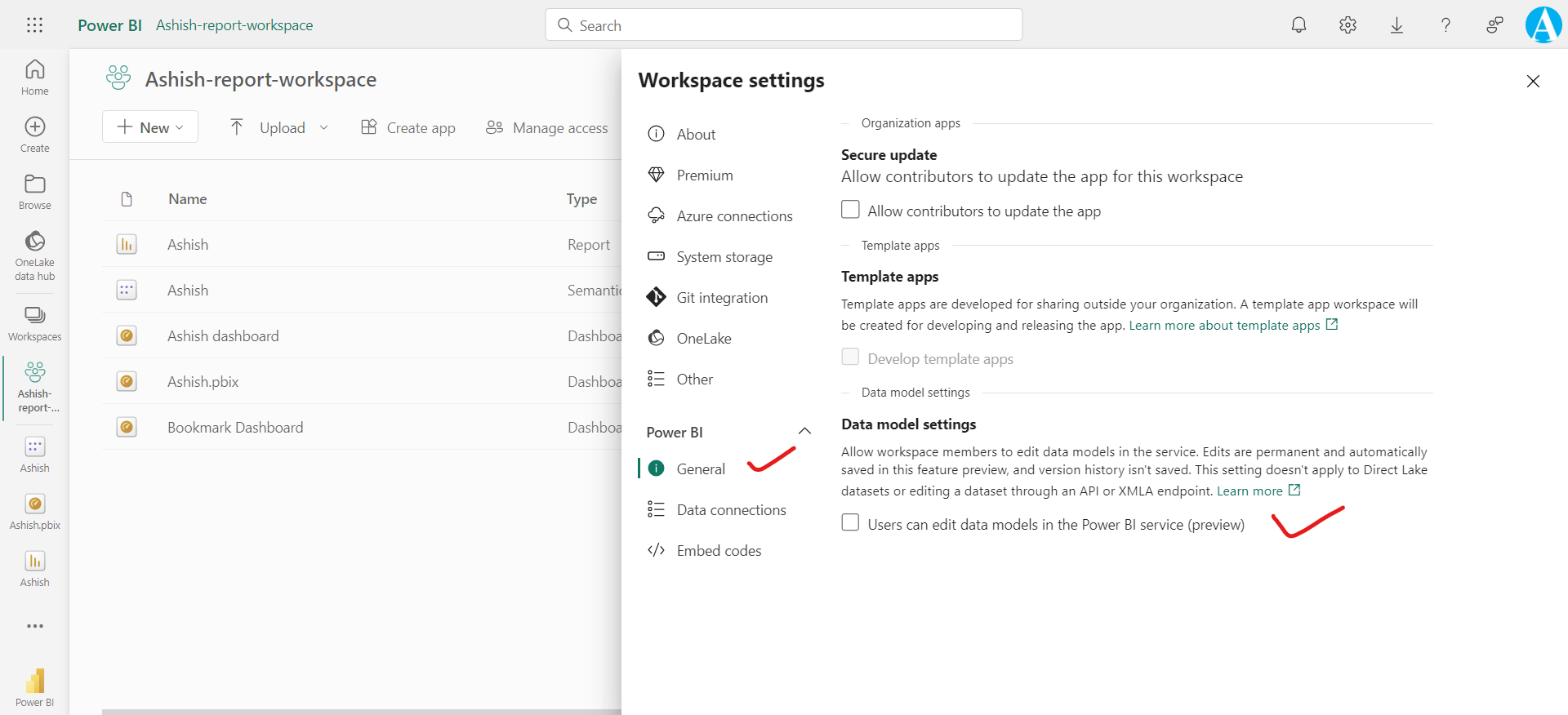
Task: Open the Browse folder icon
Action: click(x=35, y=192)
